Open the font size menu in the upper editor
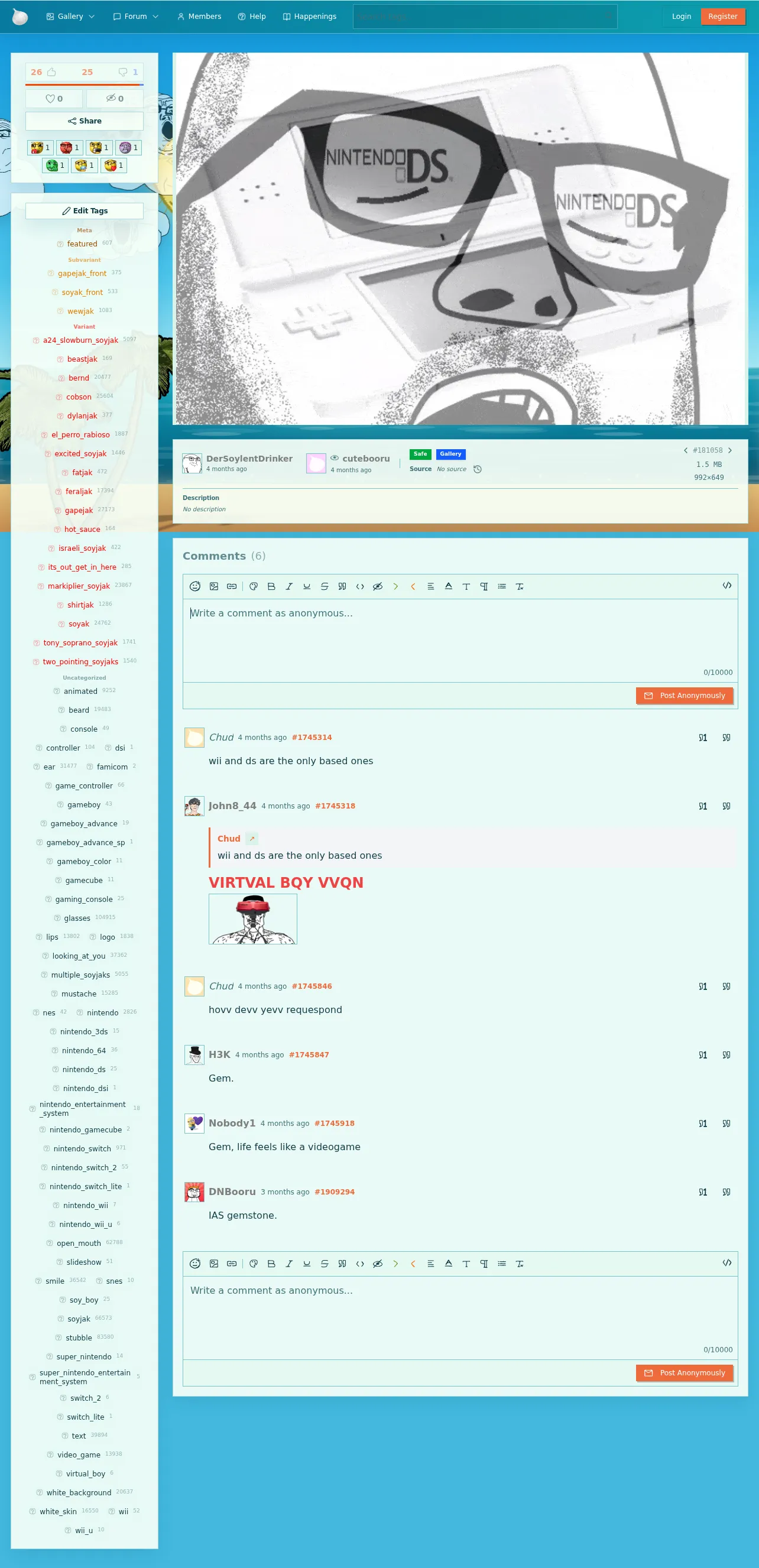The height and width of the screenshot is (1568, 759). coord(466,586)
